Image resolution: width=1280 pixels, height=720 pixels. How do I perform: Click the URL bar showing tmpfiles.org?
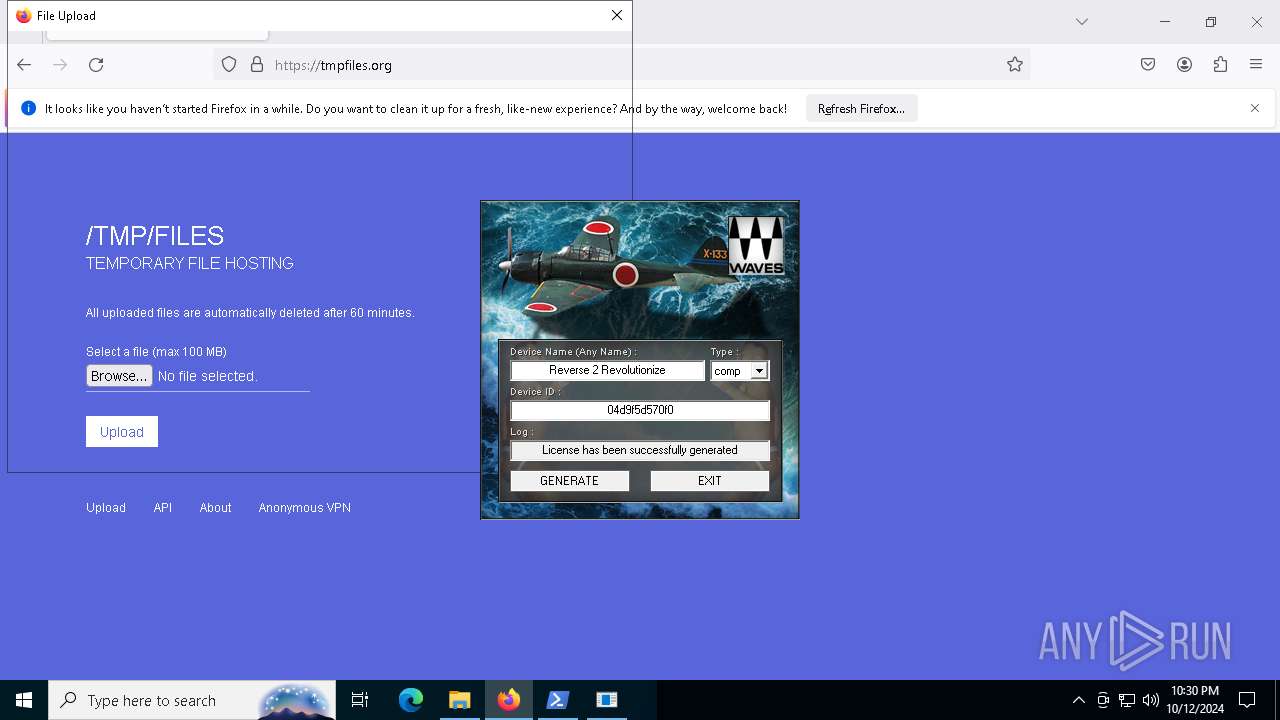[x=620, y=65]
